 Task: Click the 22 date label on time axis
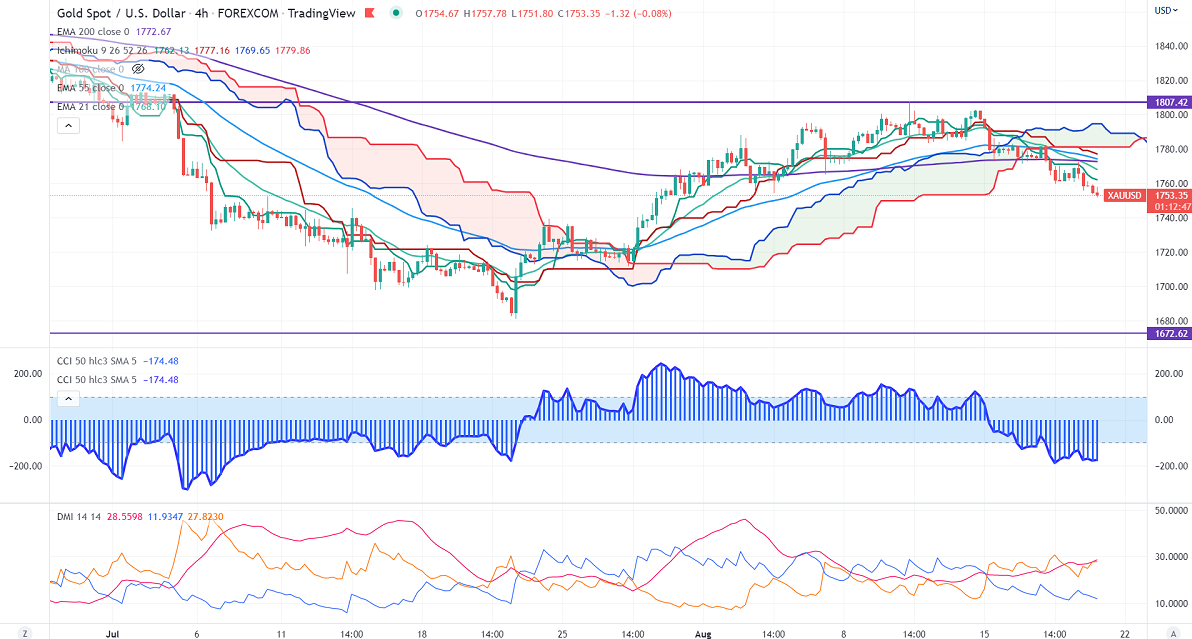(x=1125, y=634)
